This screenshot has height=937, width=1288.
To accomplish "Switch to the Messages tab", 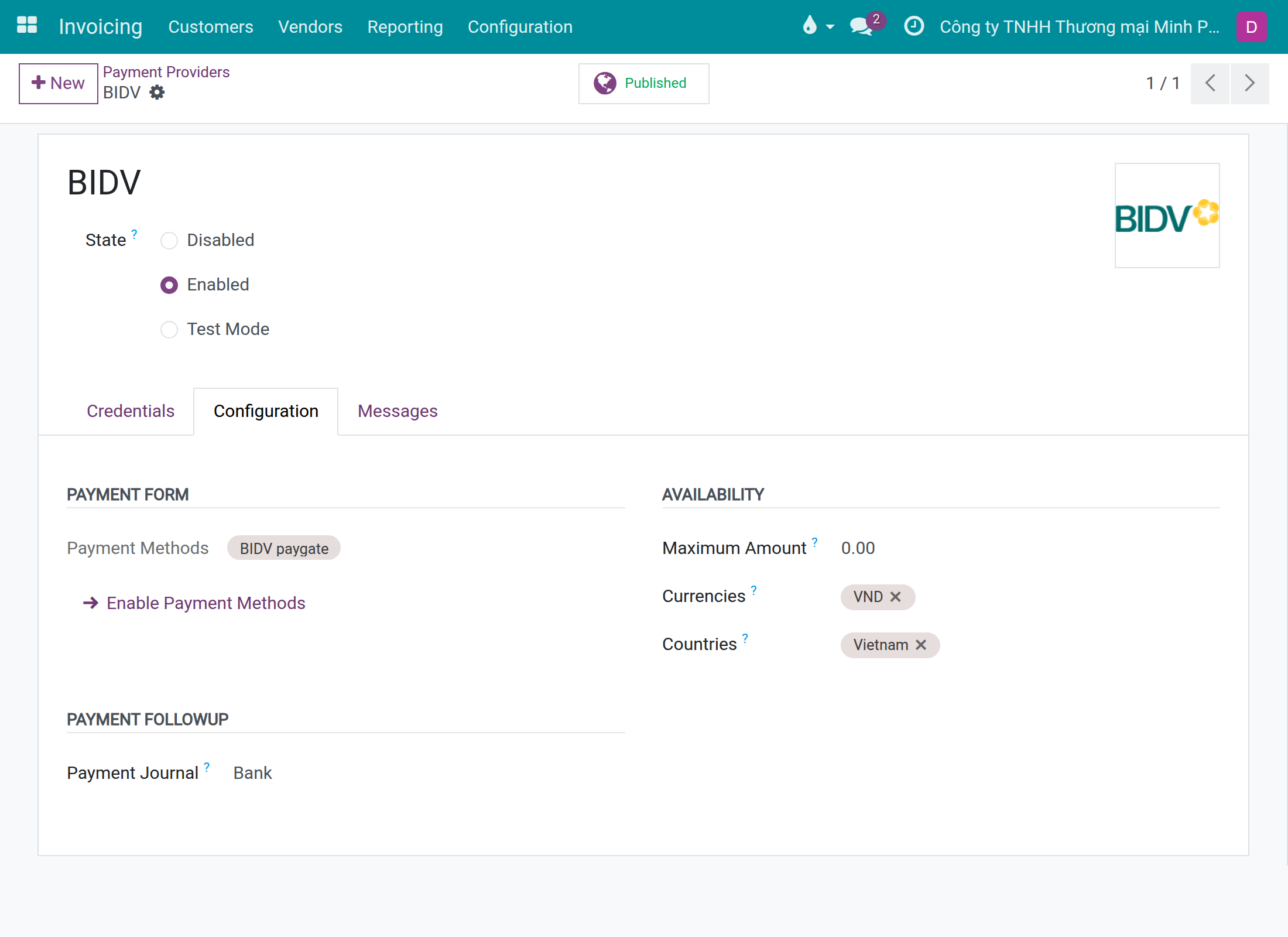I will pos(398,411).
